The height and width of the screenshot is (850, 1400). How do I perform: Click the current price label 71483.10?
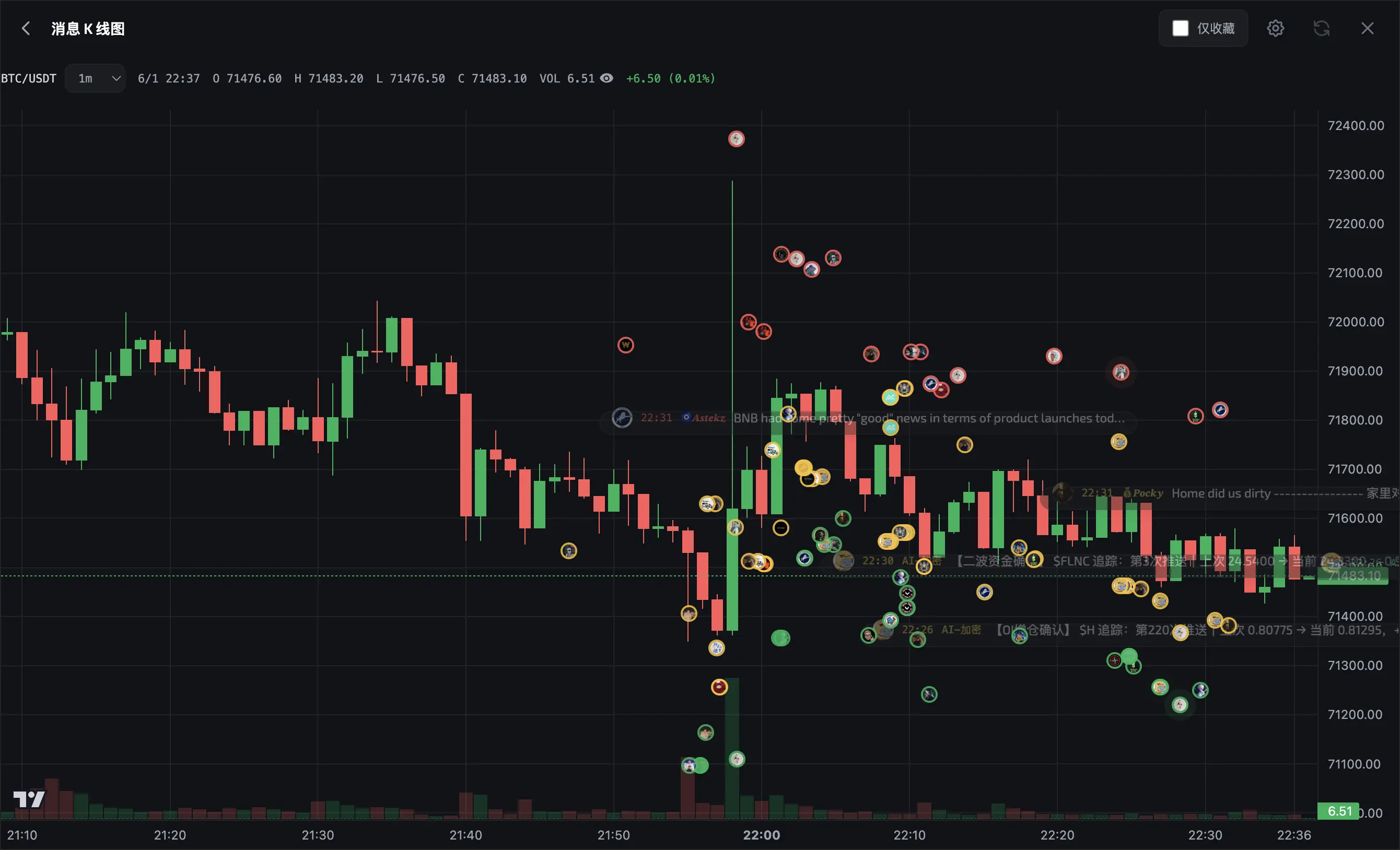point(1352,576)
